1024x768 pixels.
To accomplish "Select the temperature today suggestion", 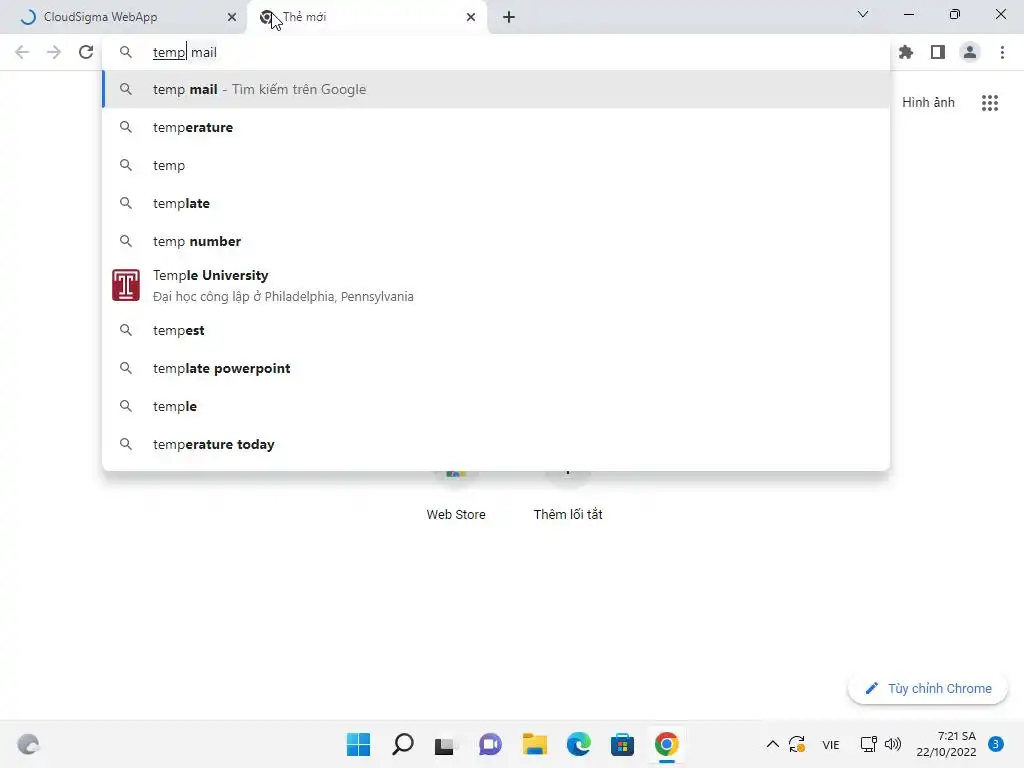I will (x=496, y=444).
